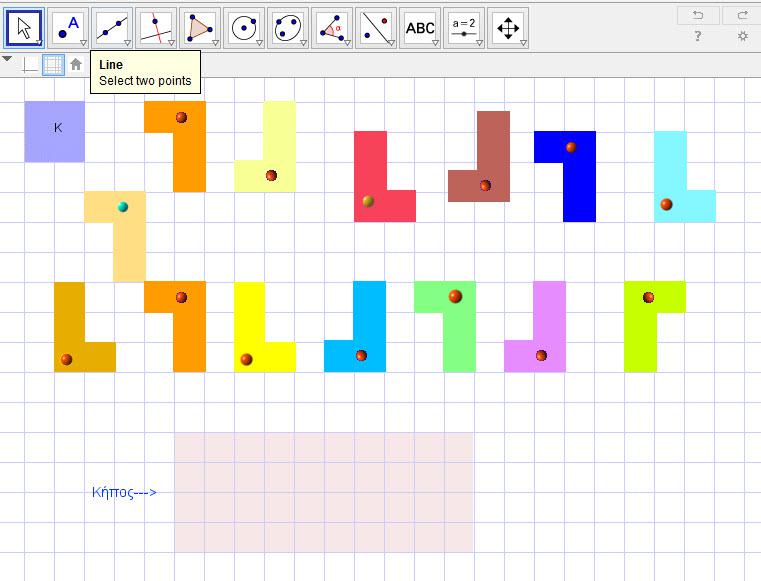761x581 pixels.
Task: Click the Undo arrow
Action: (x=698, y=15)
